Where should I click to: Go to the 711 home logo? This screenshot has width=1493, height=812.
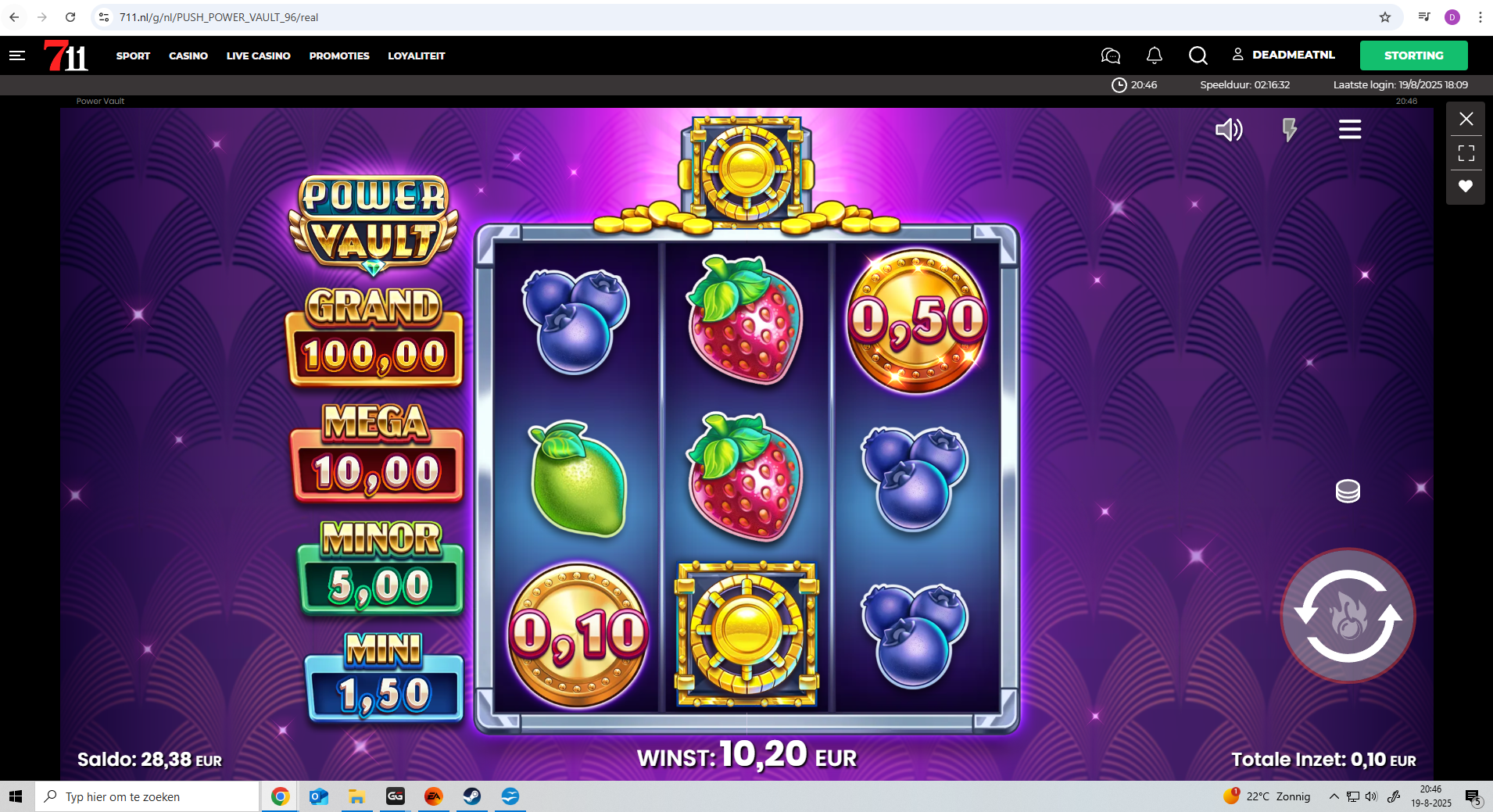click(66, 55)
